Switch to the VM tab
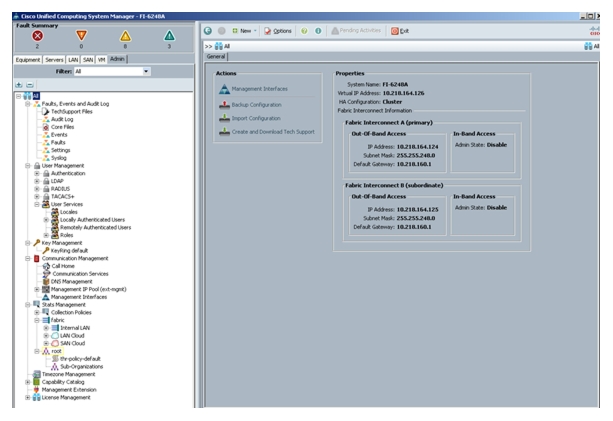Image resolution: width=613 pixels, height=421 pixels. pyautogui.click(x=102, y=59)
